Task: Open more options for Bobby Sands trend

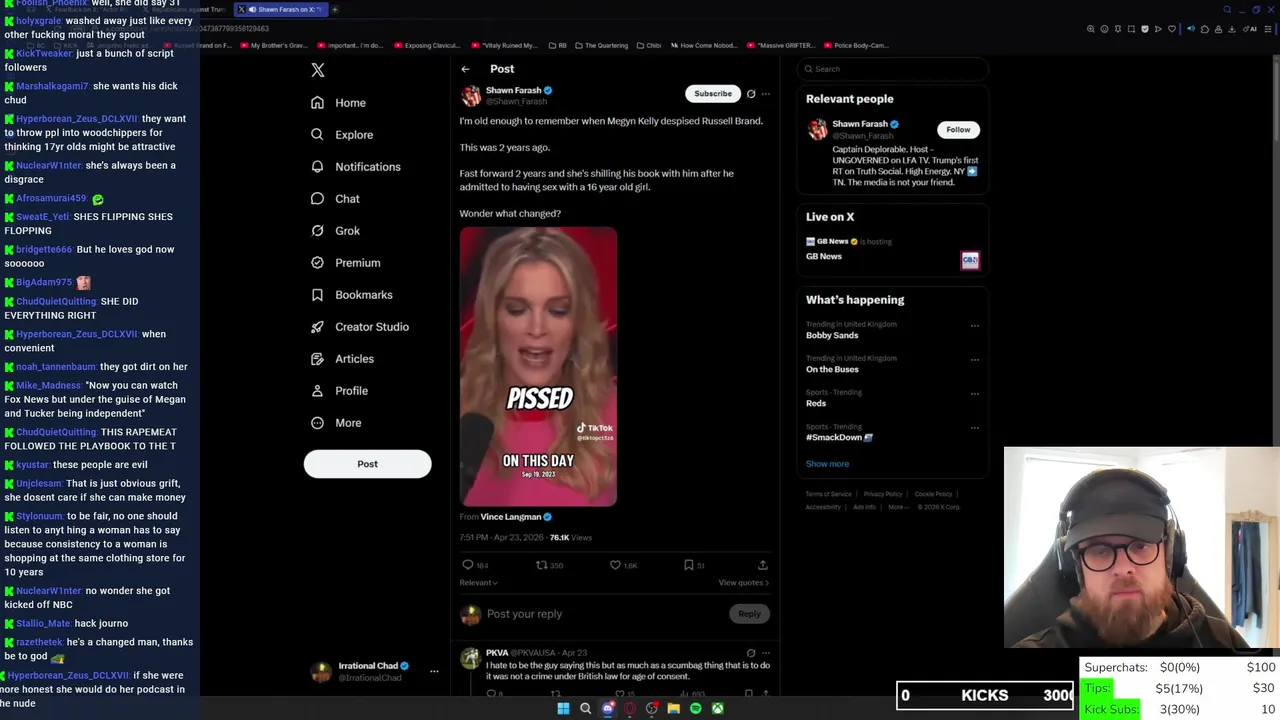Action: (x=975, y=326)
